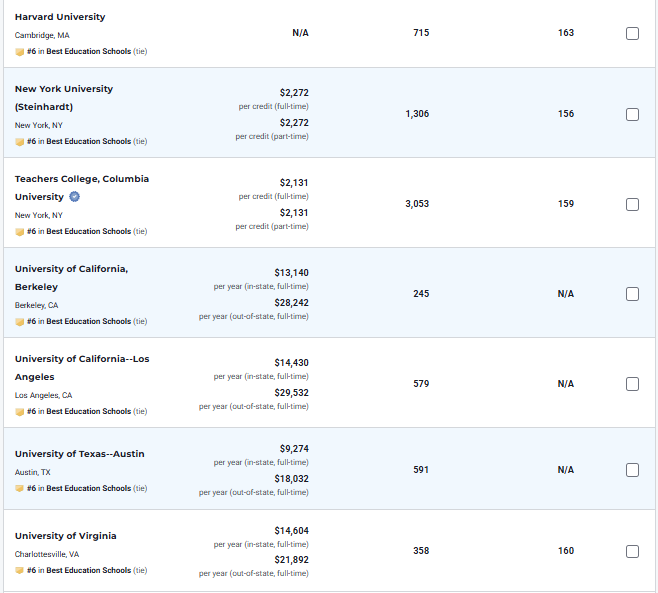
Task: Click the verified badge beside Columbia University
Action: pos(75,197)
